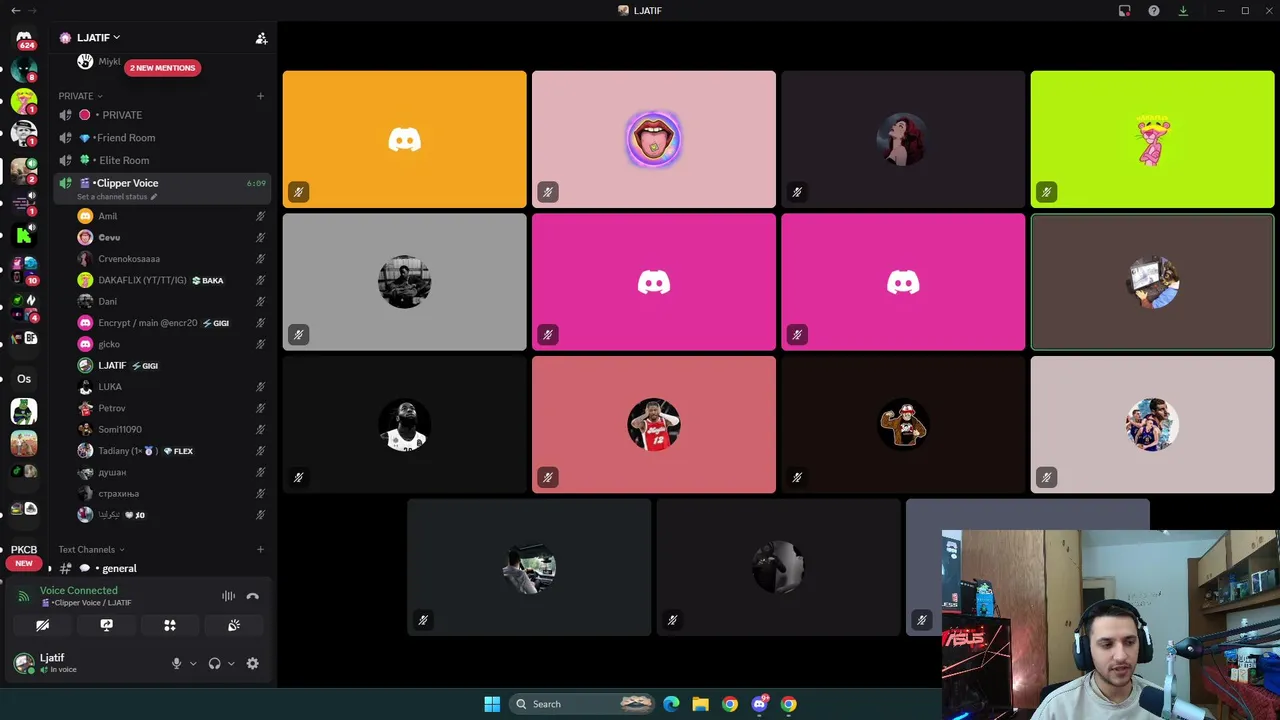Join the PRIVATE voice channel
The height and width of the screenshot is (720, 1280).
tap(161, 115)
